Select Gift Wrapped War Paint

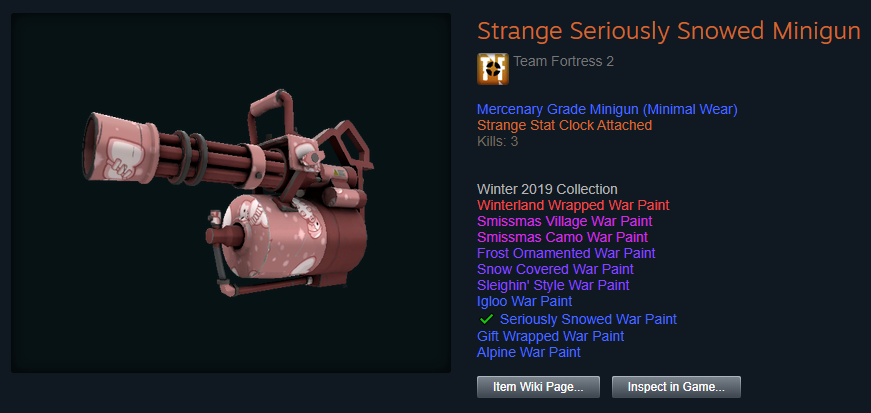550,336
